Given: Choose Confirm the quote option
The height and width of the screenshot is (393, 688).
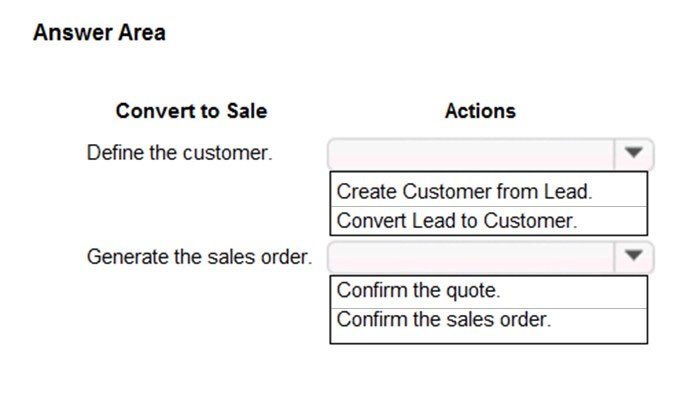Looking at the screenshot, I should tap(488, 292).
